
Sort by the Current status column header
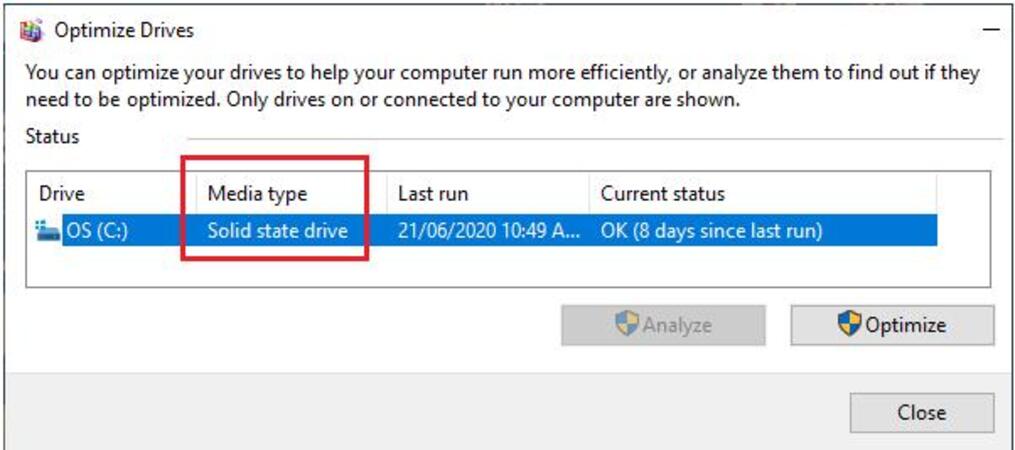point(663,194)
